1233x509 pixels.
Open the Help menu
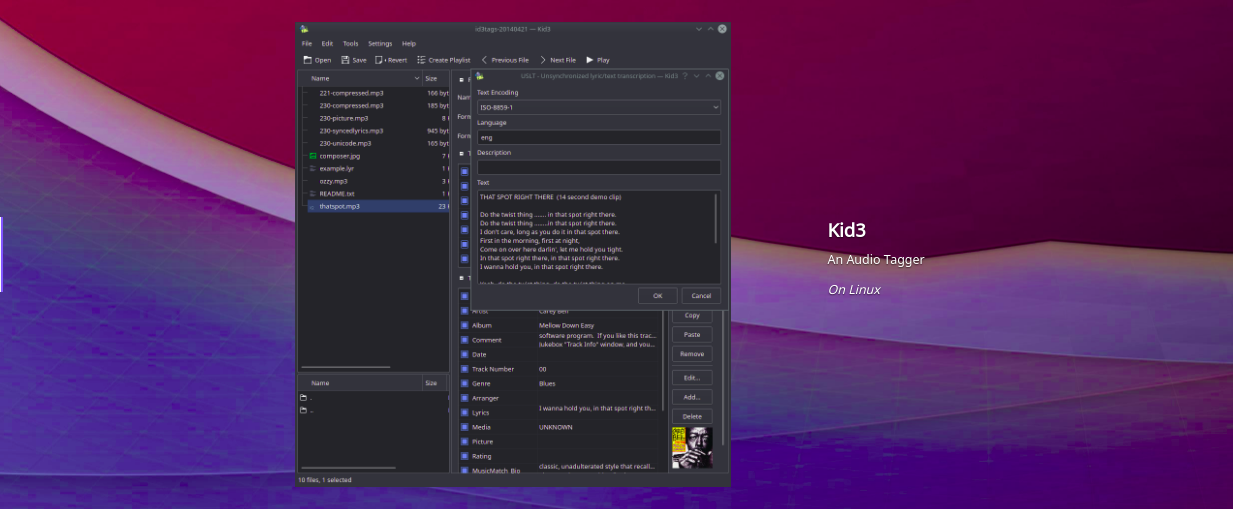click(409, 44)
